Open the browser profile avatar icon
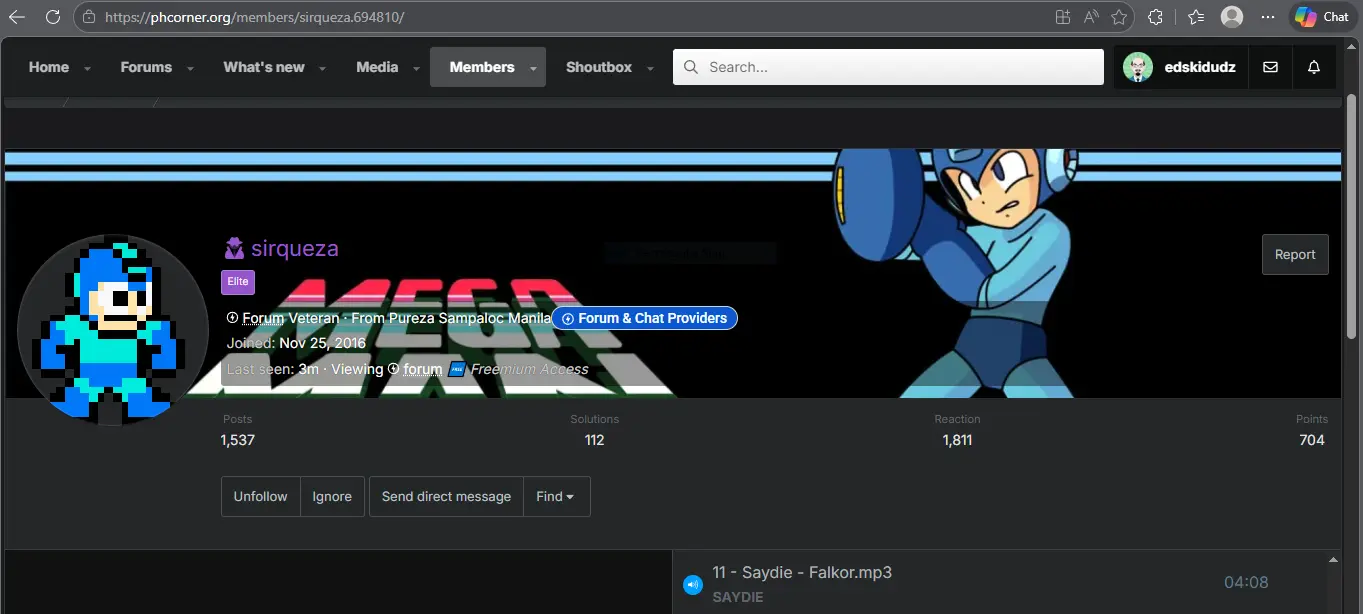The width and height of the screenshot is (1363, 614). click(x=1232, y=17)
